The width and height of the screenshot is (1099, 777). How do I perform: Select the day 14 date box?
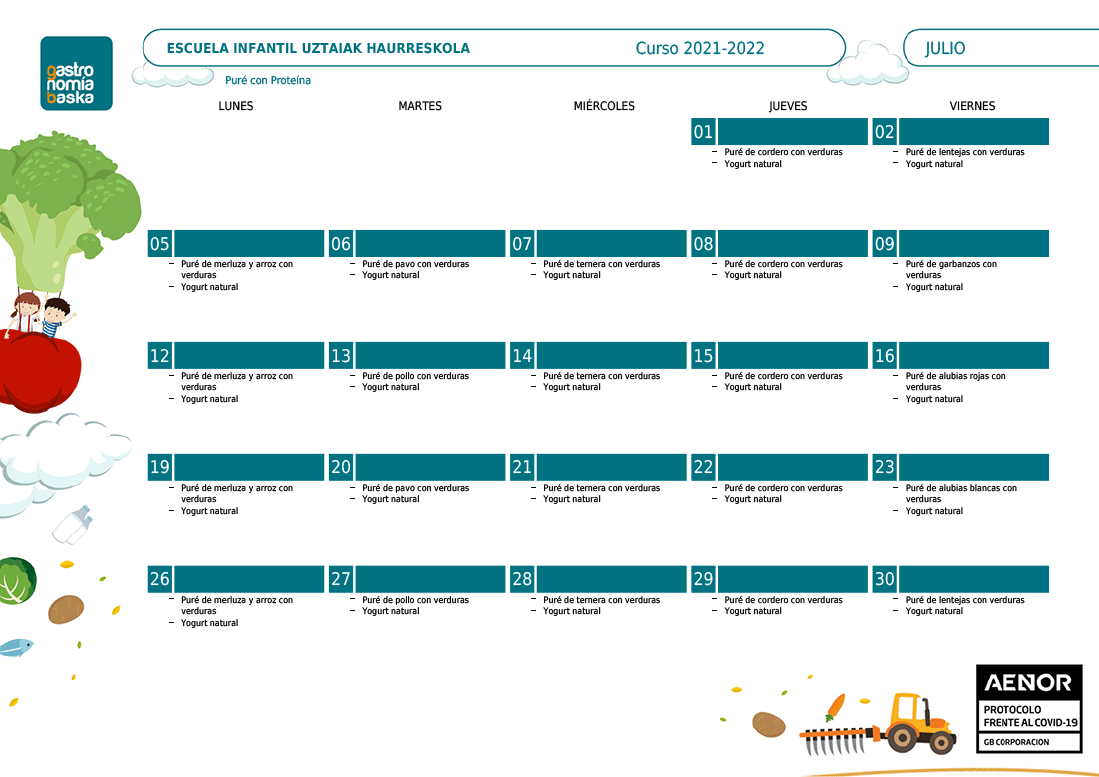[522, 356]
